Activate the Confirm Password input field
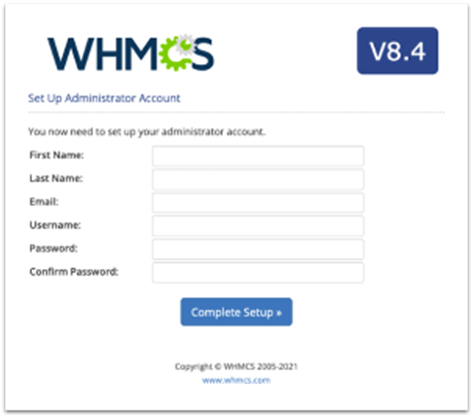The image size is (473, 417). point(258,273)
